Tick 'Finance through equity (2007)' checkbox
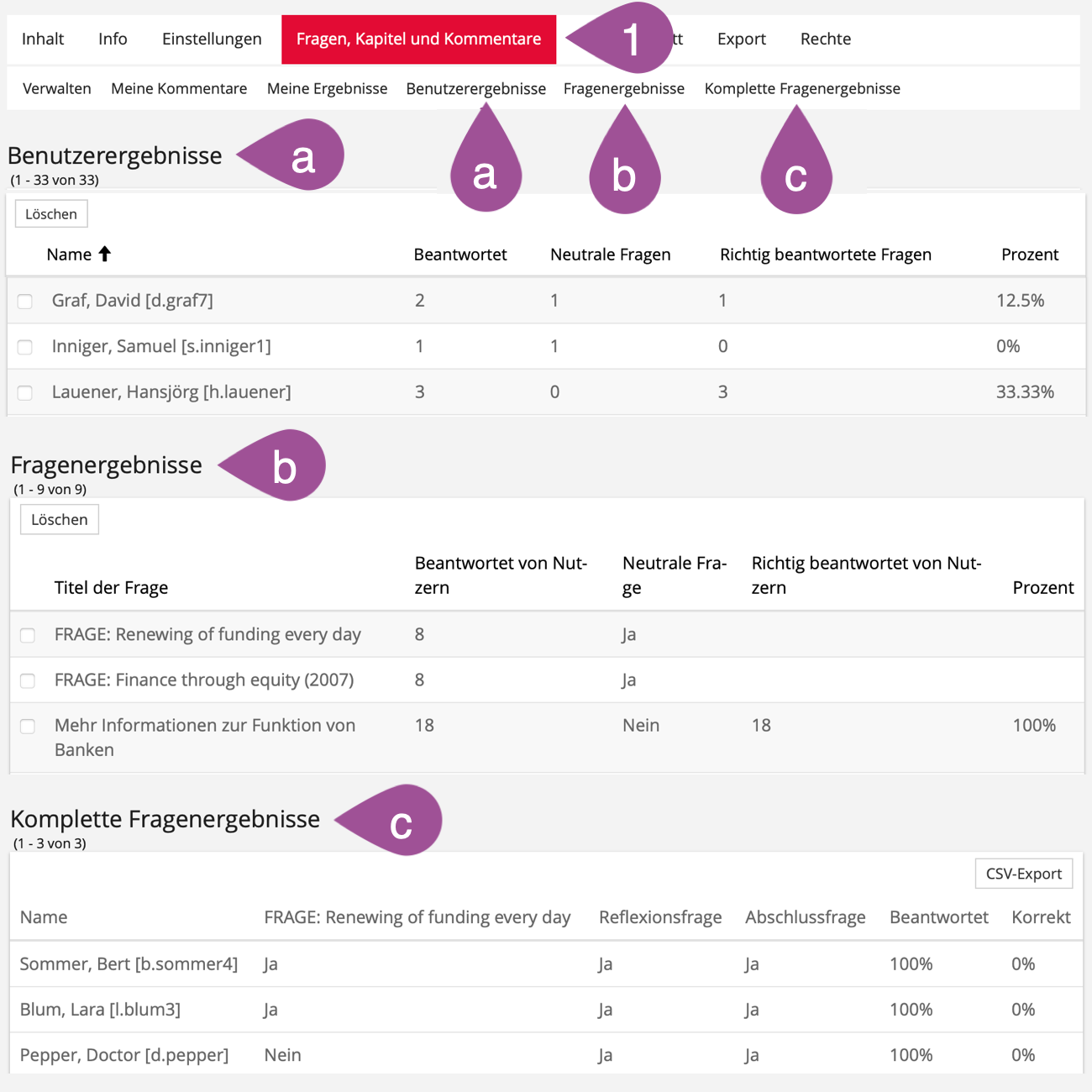 click(x=28, y=680)
